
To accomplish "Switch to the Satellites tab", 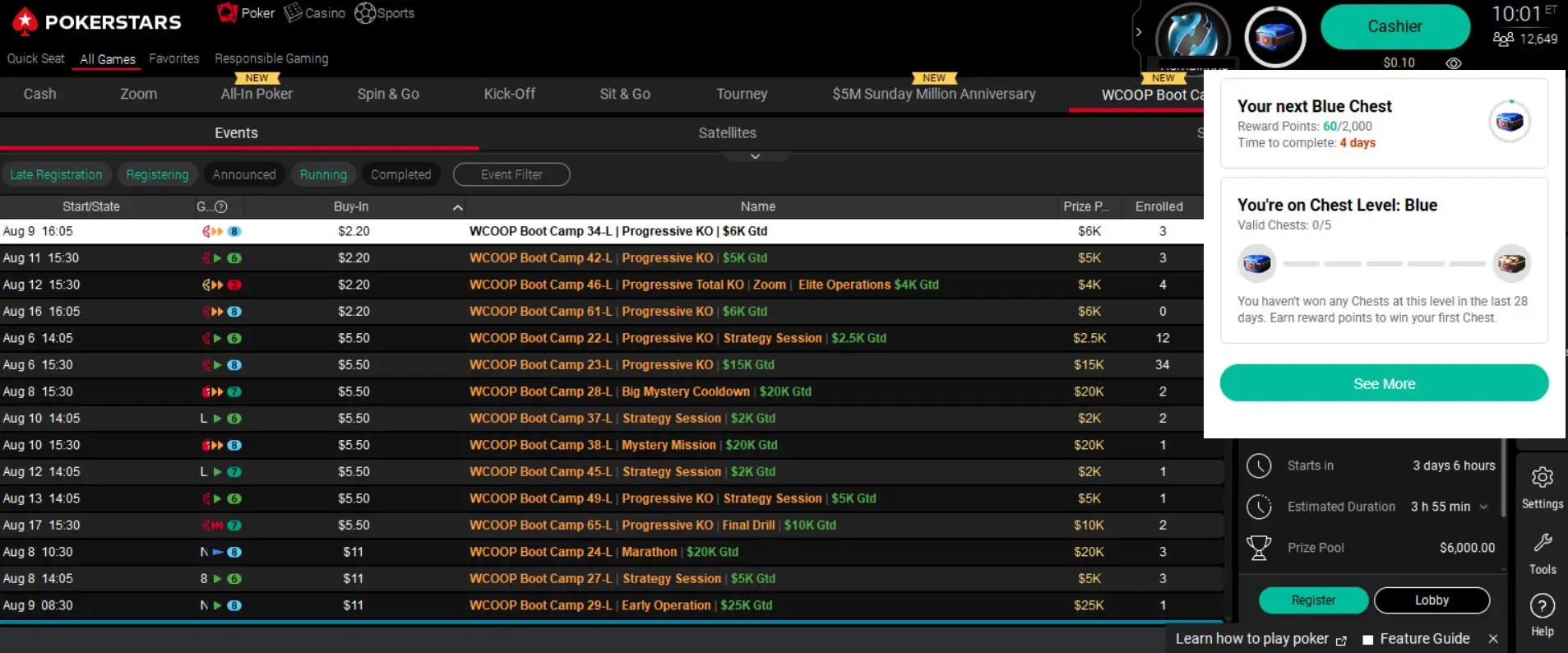I will [728, 133].
